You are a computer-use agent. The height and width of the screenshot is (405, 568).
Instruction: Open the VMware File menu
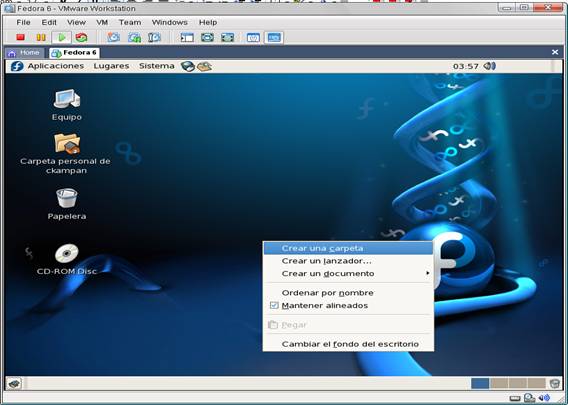pyautogui.click(x=23, y=22)
